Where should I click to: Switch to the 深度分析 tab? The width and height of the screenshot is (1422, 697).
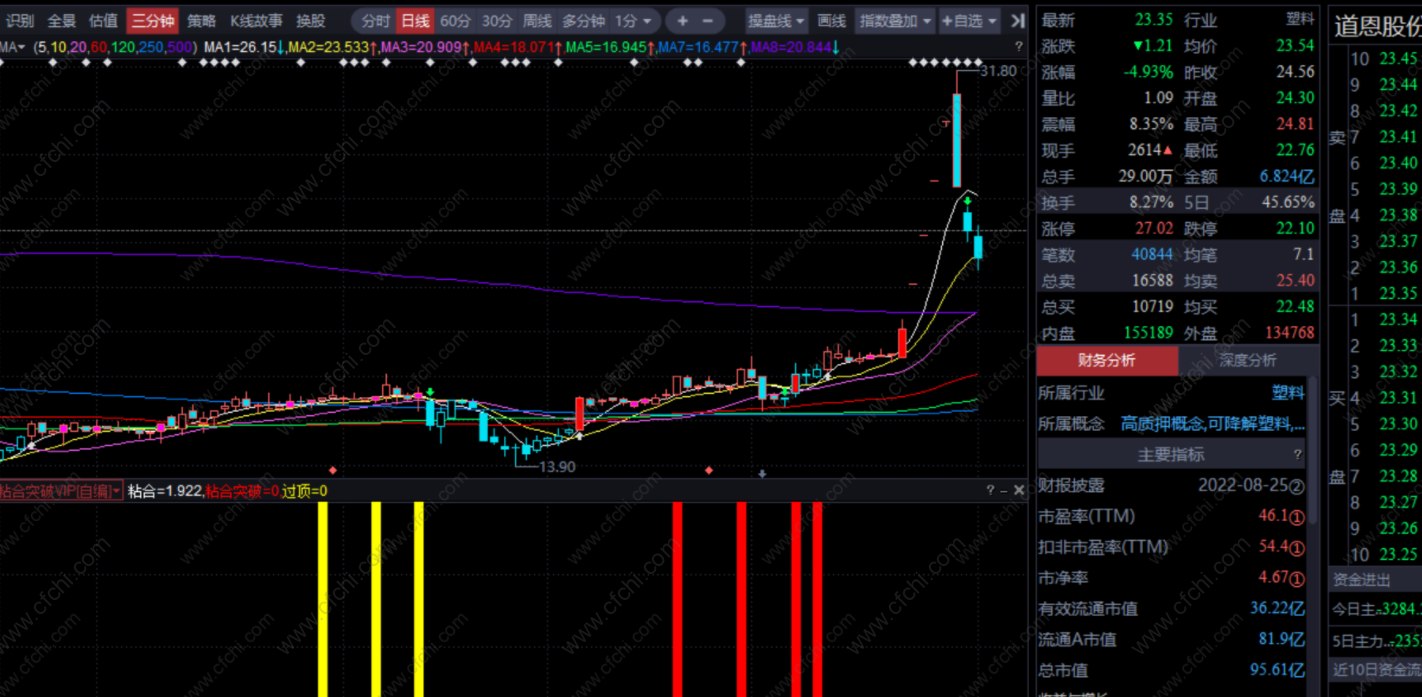(x=1247, y=360)
